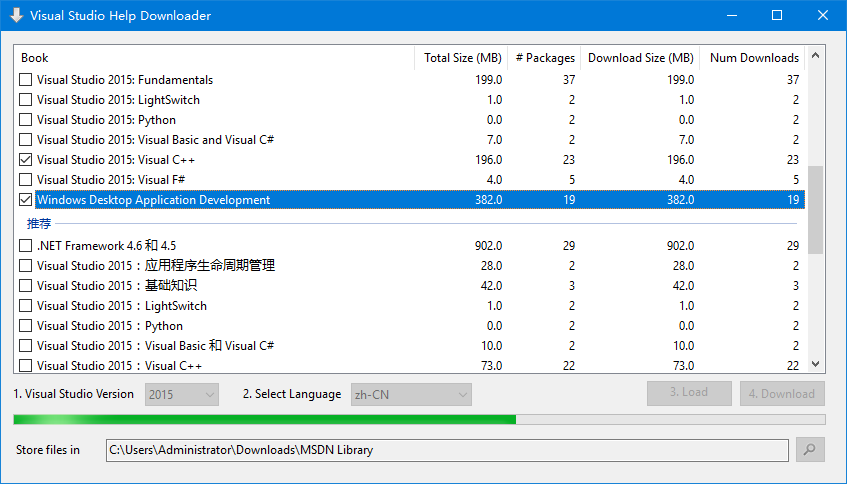The height and width of the screenshot is (484, 847).
Task: Select Visual Studio 2015：基础知识 row text
Action: click(x=117, y=285)
